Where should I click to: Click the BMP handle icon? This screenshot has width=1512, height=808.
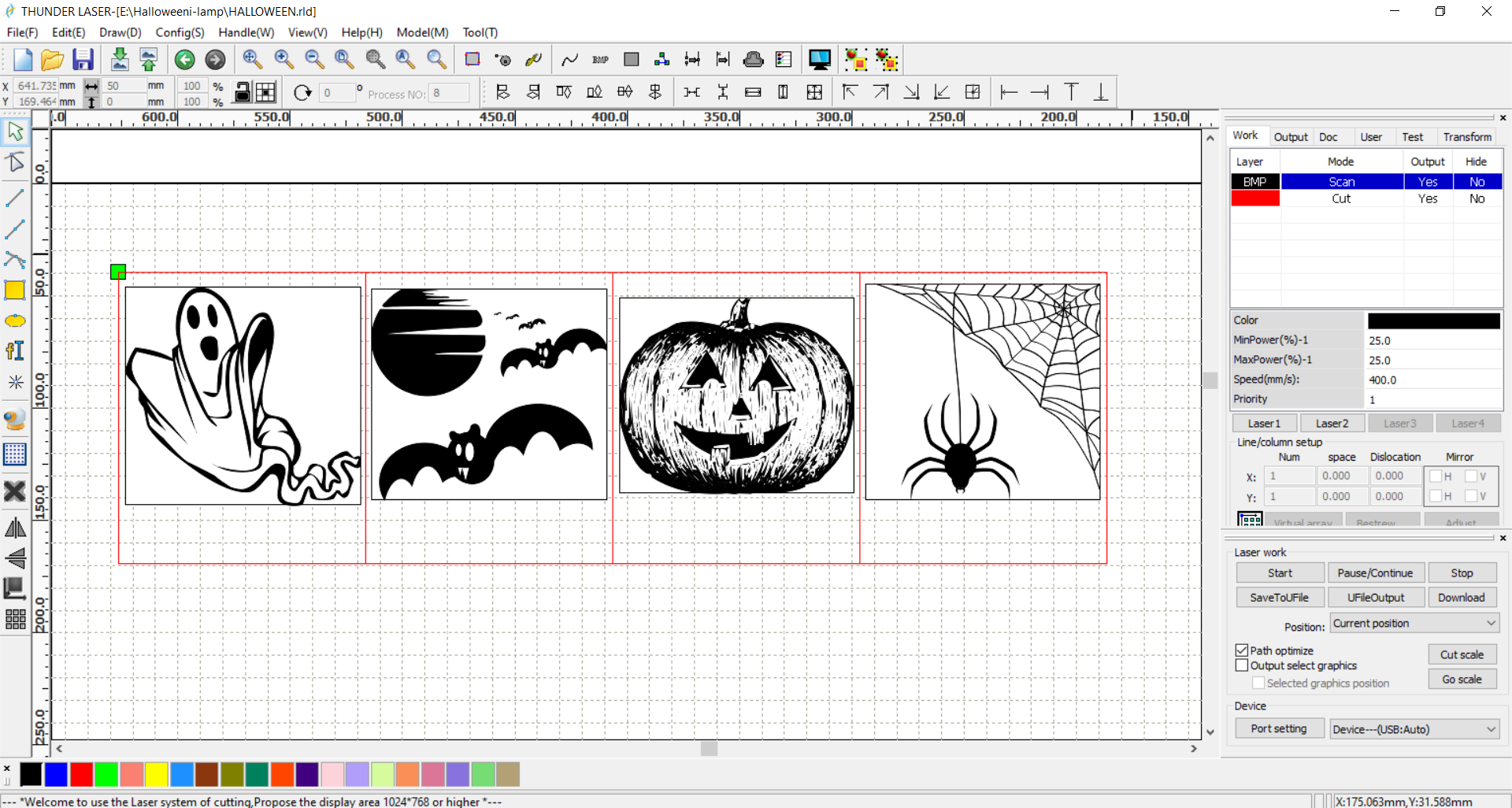600,60
